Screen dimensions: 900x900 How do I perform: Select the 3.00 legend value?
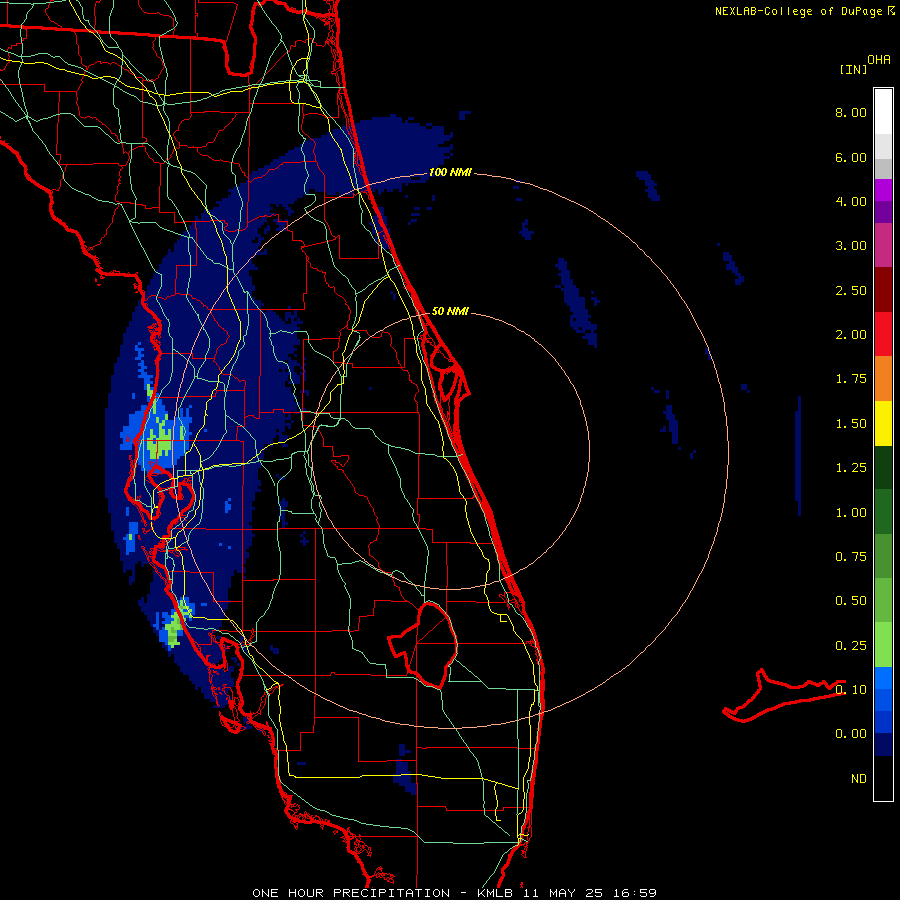pyautogui.click(x=851, y=246)
